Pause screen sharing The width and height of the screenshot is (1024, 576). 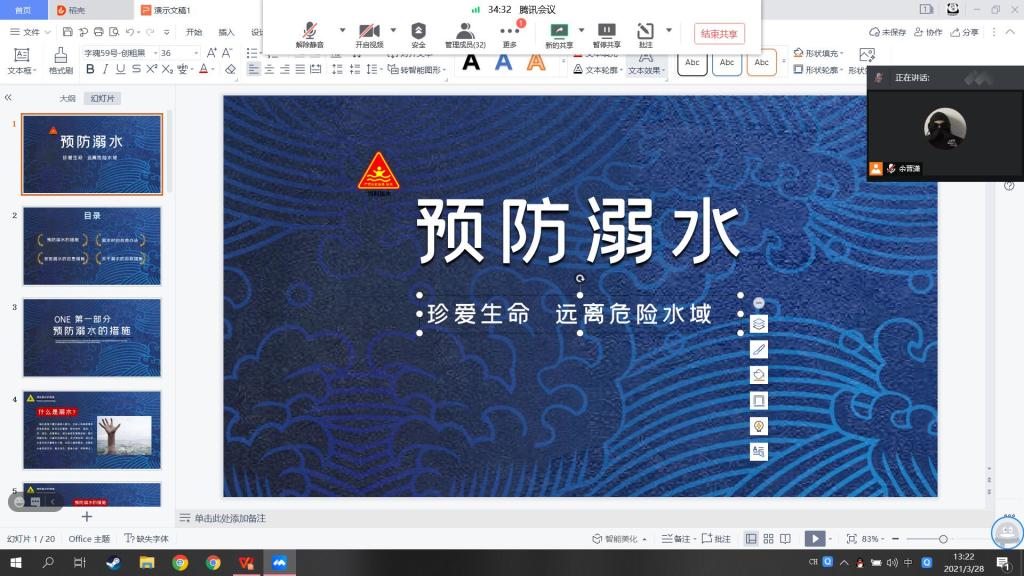pos(606,32)
